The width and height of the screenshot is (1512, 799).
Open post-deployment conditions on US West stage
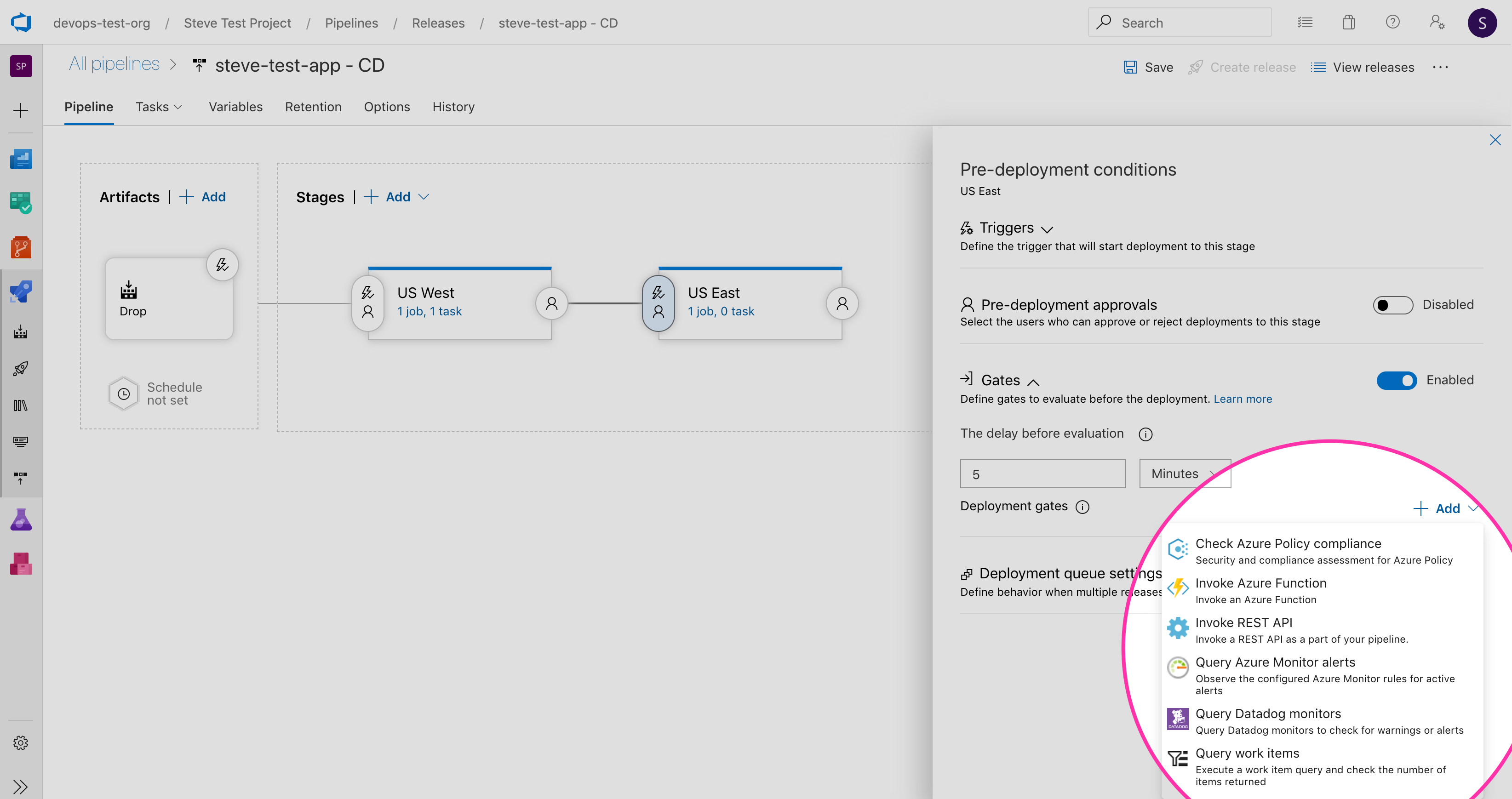(x=551, y=302)
